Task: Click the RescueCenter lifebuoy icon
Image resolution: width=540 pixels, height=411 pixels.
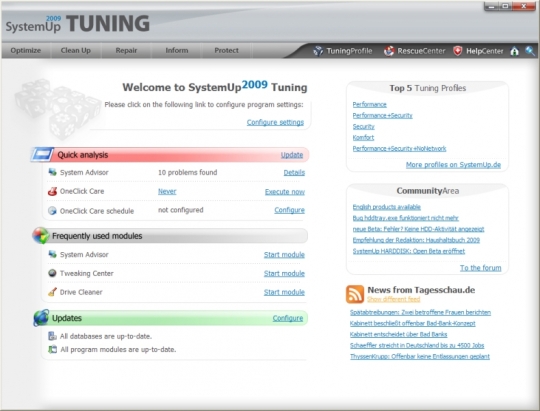Action: (x=389, y=51)
